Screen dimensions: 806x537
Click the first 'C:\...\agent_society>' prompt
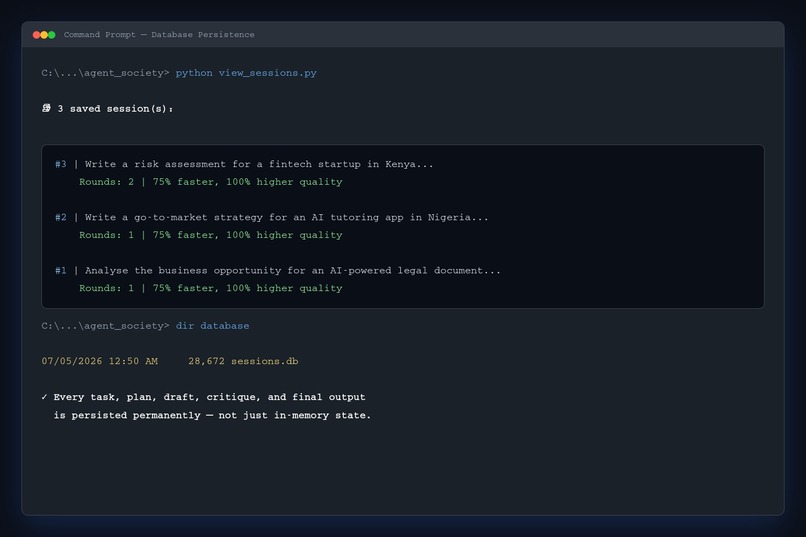[x=105, y=73]
